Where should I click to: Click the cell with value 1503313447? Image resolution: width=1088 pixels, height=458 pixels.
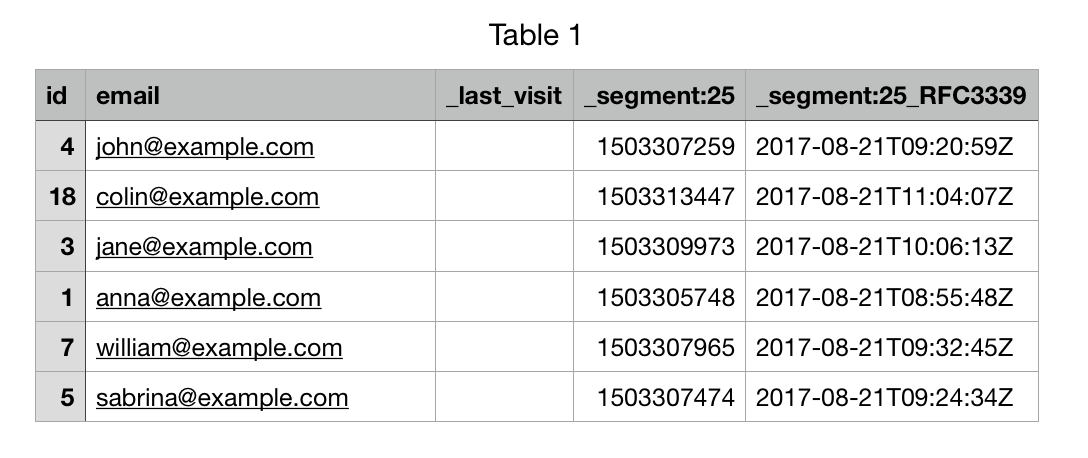[665, 197]
